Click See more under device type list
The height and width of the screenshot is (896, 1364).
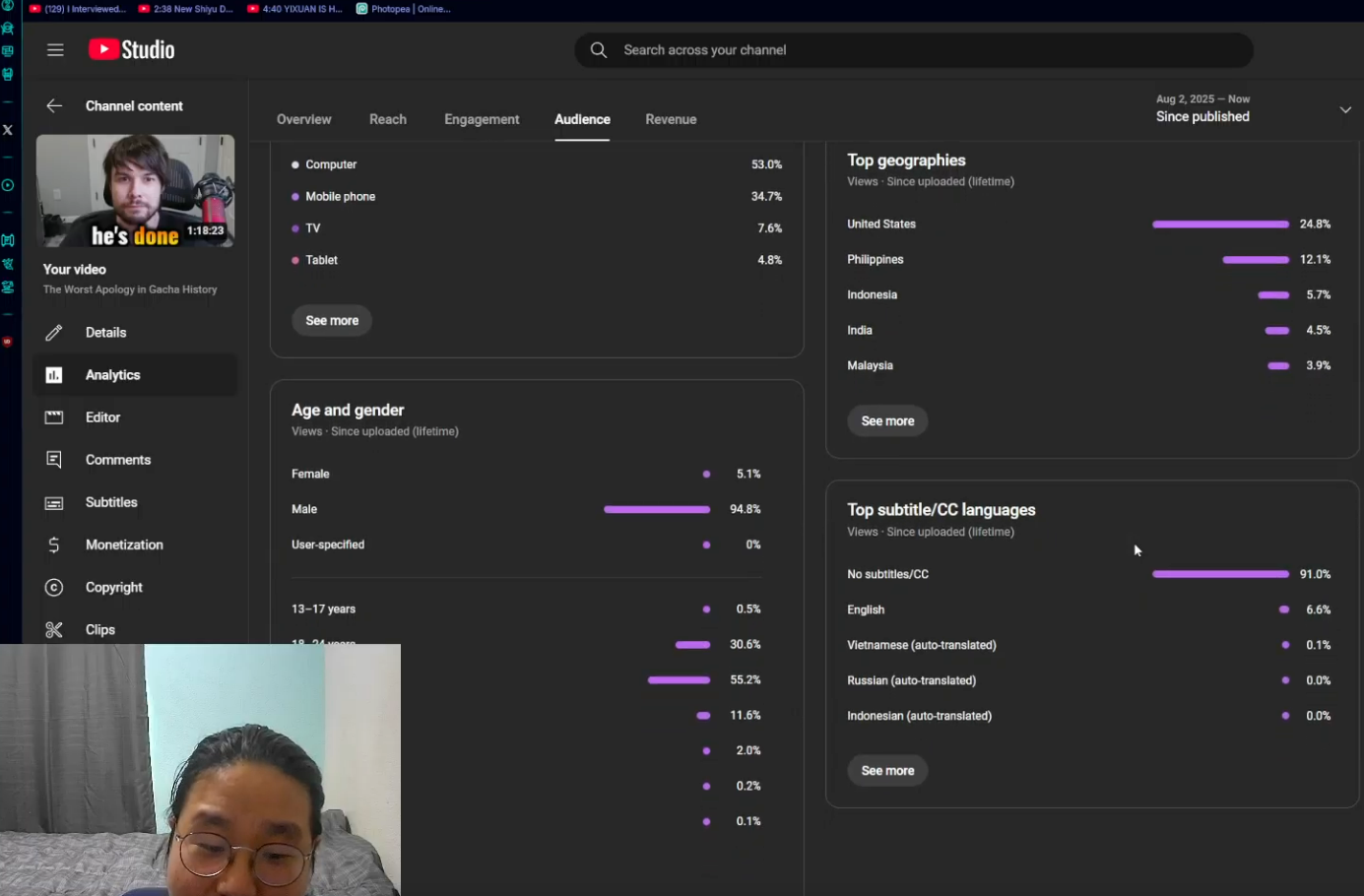332,321
